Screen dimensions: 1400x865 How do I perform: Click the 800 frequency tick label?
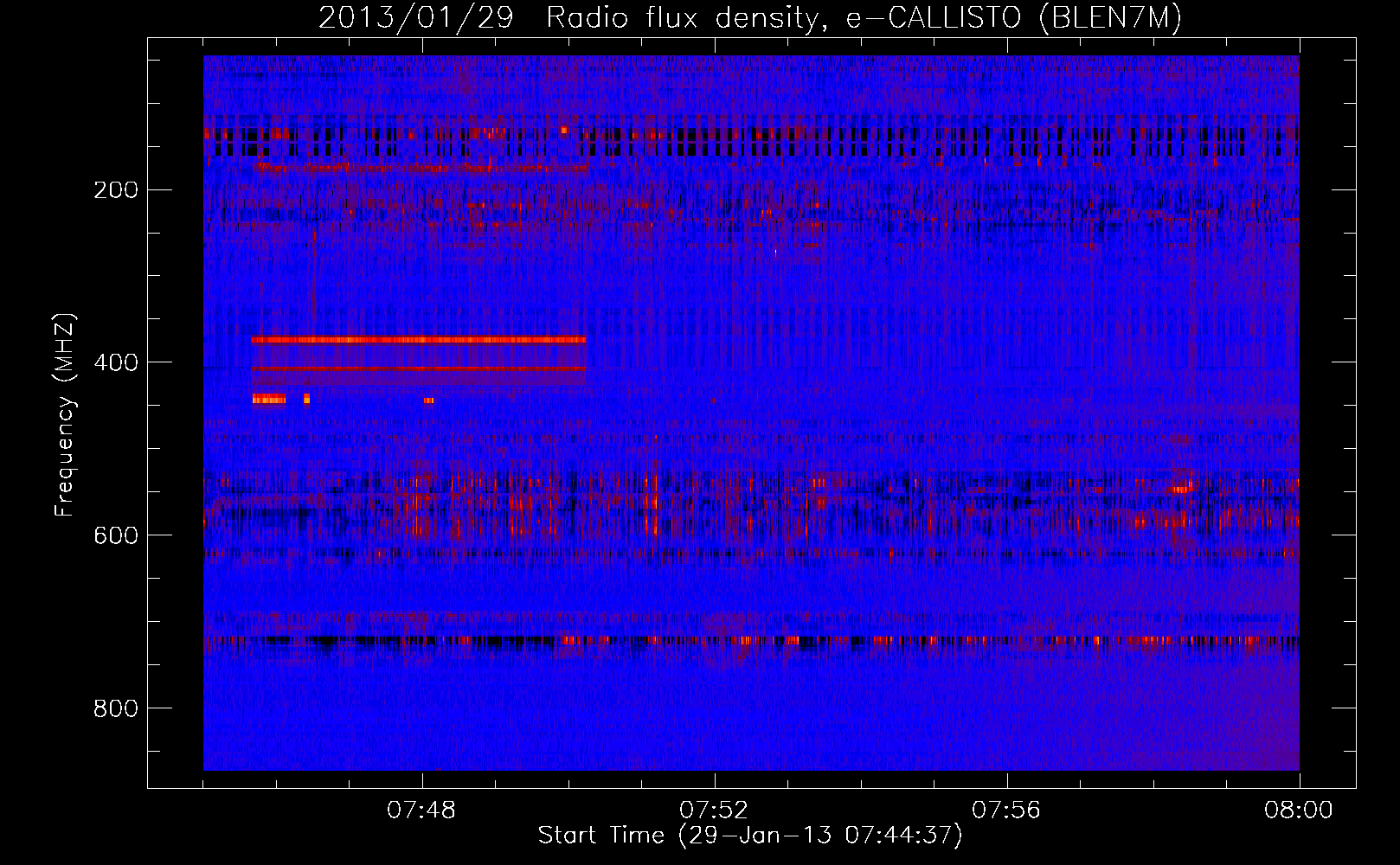115,708
